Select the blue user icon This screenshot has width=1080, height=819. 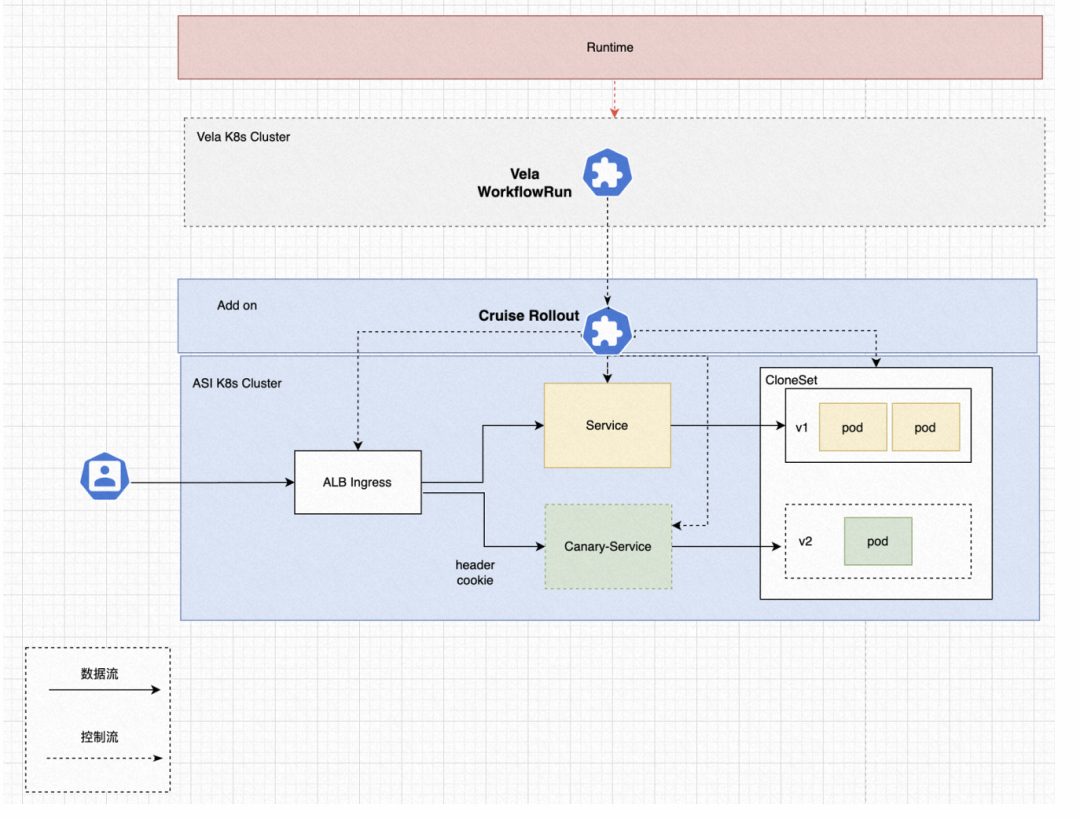(x=105, y=476)
